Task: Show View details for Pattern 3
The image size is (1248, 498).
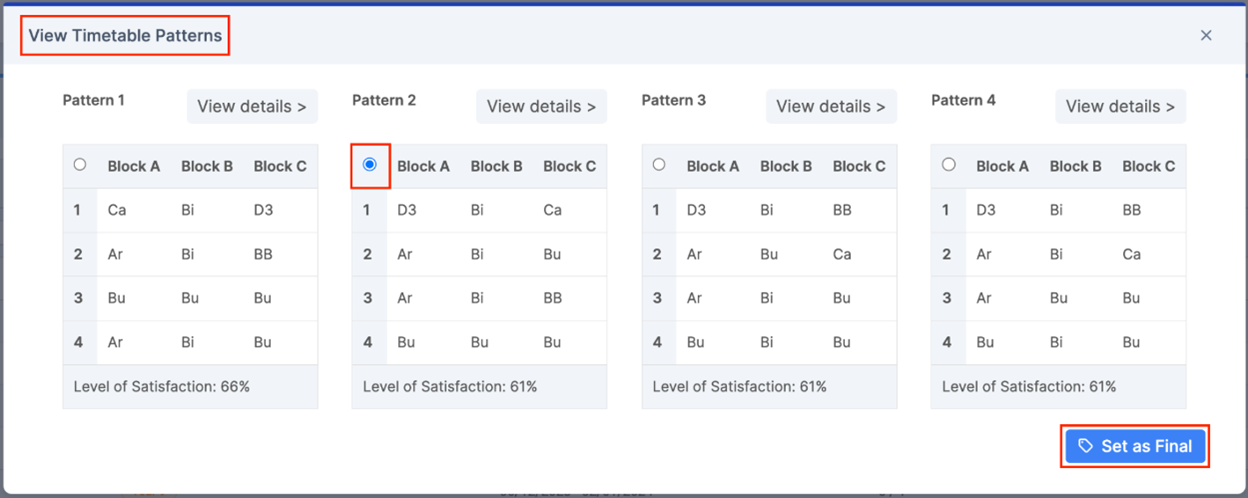Action: [x=831, y=106]
